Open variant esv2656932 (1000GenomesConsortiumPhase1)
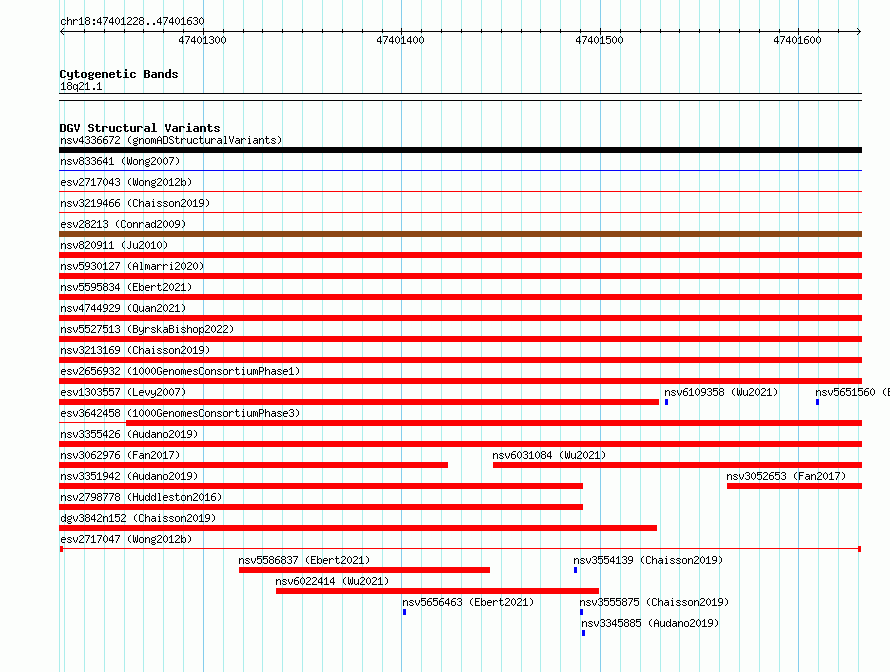The width and height of the screenshot is (890, 672). 180,371
